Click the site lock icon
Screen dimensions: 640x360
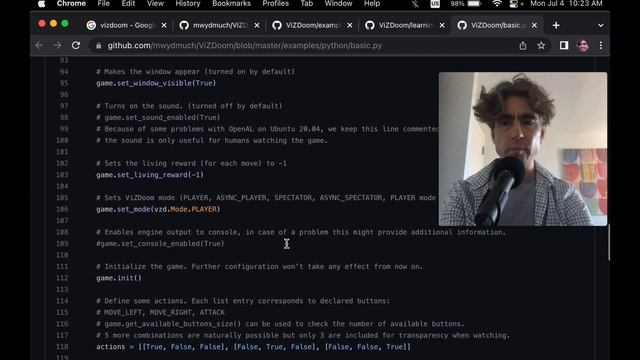pyautogui.click(x=98, y=46)
